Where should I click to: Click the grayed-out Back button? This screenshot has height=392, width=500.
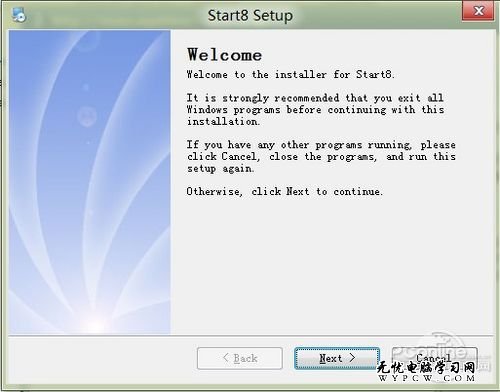(x=240, y=358)
